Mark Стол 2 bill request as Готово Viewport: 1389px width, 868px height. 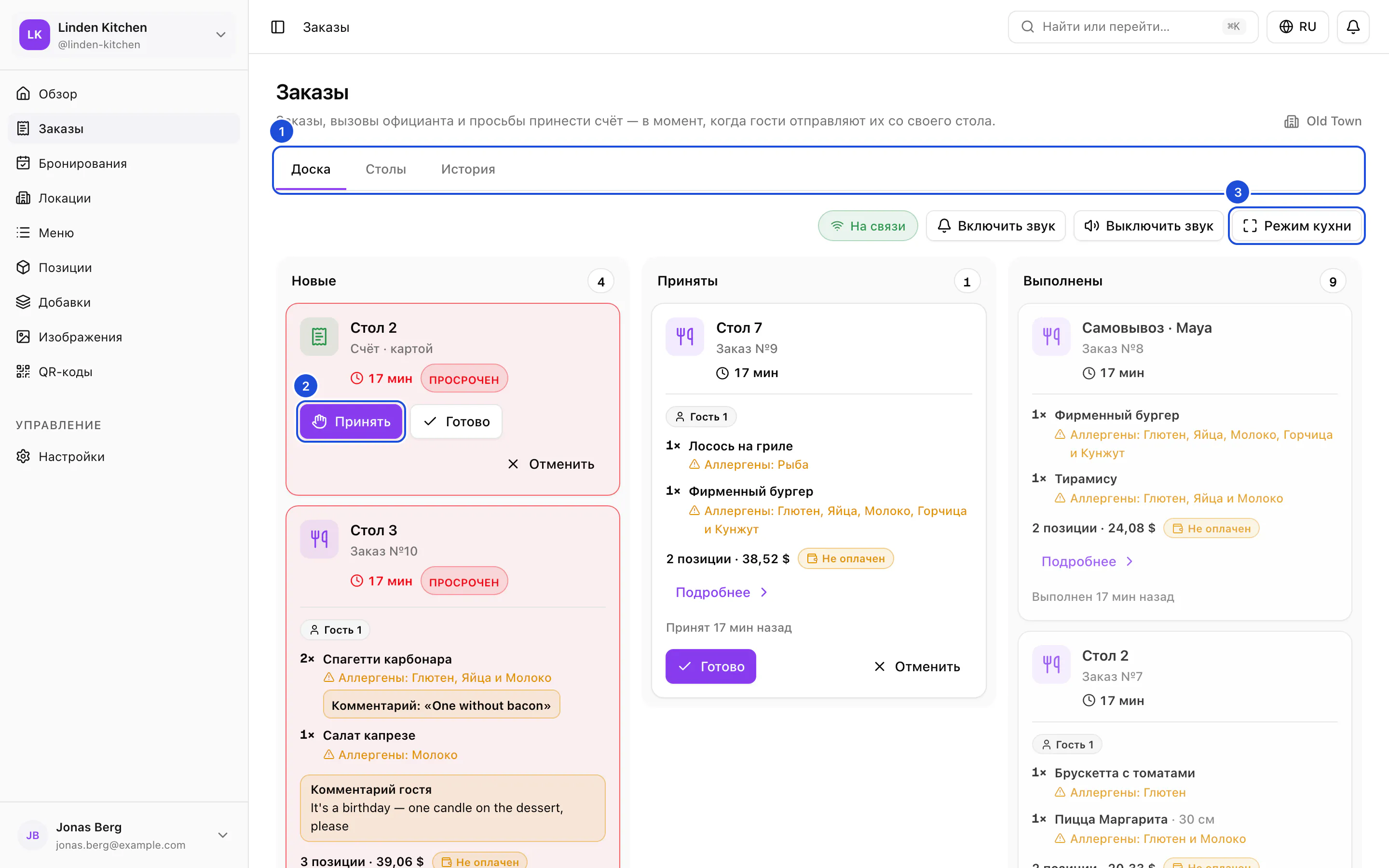456,421
